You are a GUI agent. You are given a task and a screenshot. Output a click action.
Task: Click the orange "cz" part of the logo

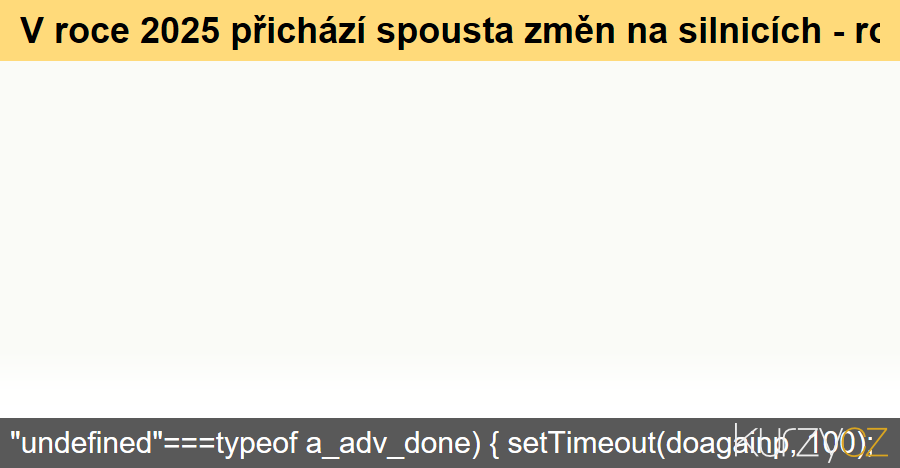click(x=866, y=442)
